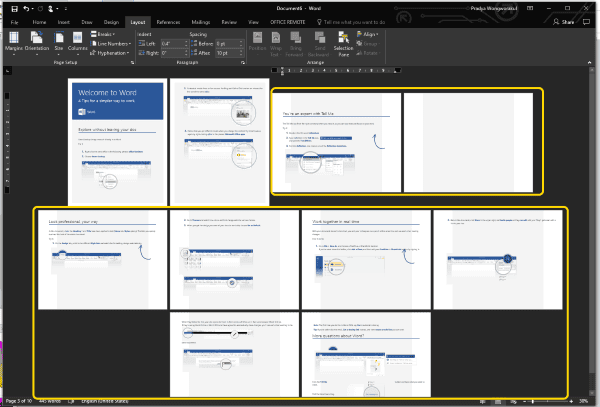Click the Save icon in the title bar
This screenshot has width=600, height=407.
click(x=13, y=7)
